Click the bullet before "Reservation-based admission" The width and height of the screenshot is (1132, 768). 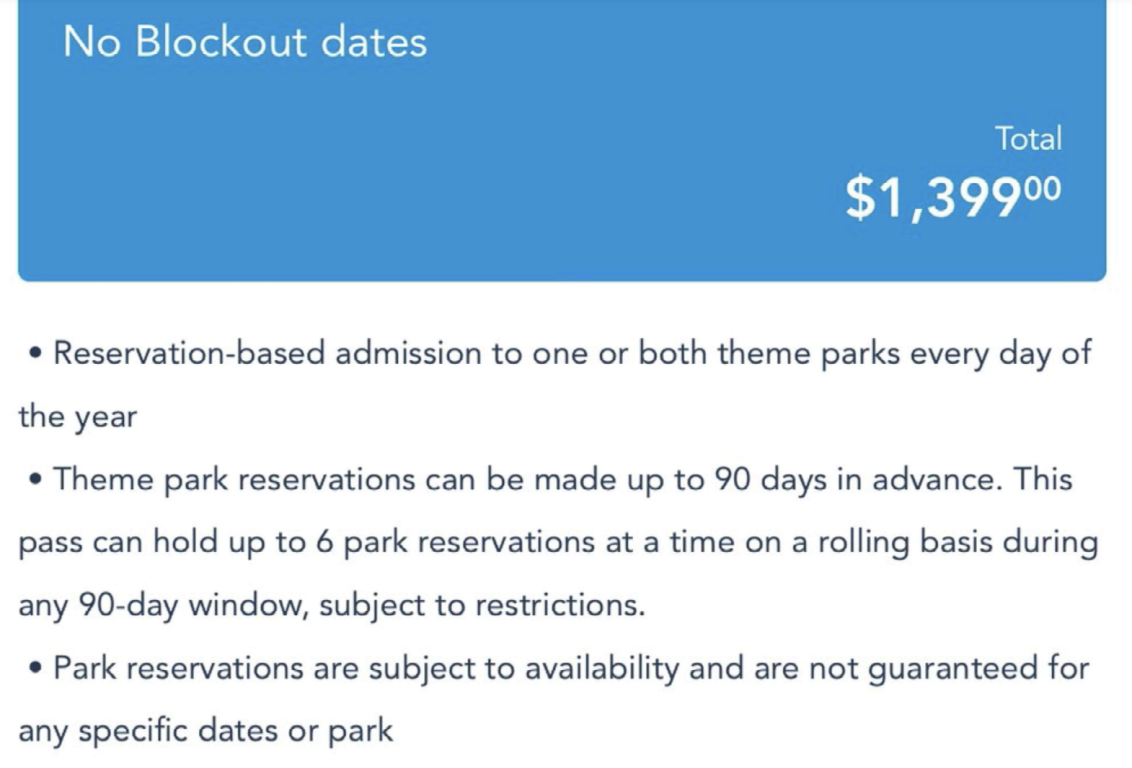(x=36, y=353)
